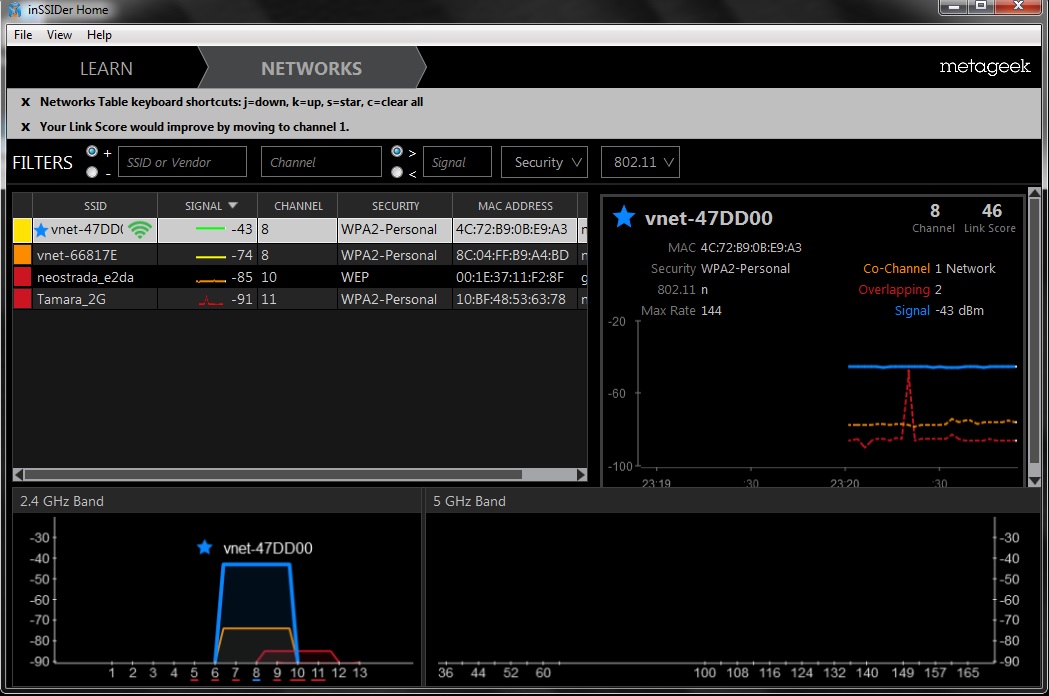Select the less-than signal radio button

[x=397, y=172]
